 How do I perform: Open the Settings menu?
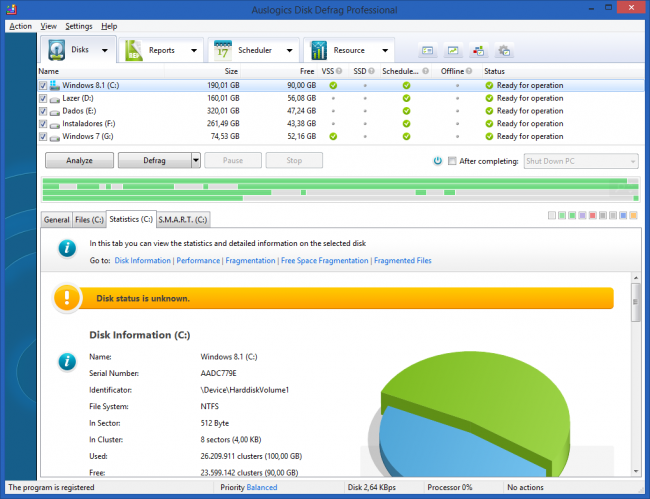coord(78,26)
